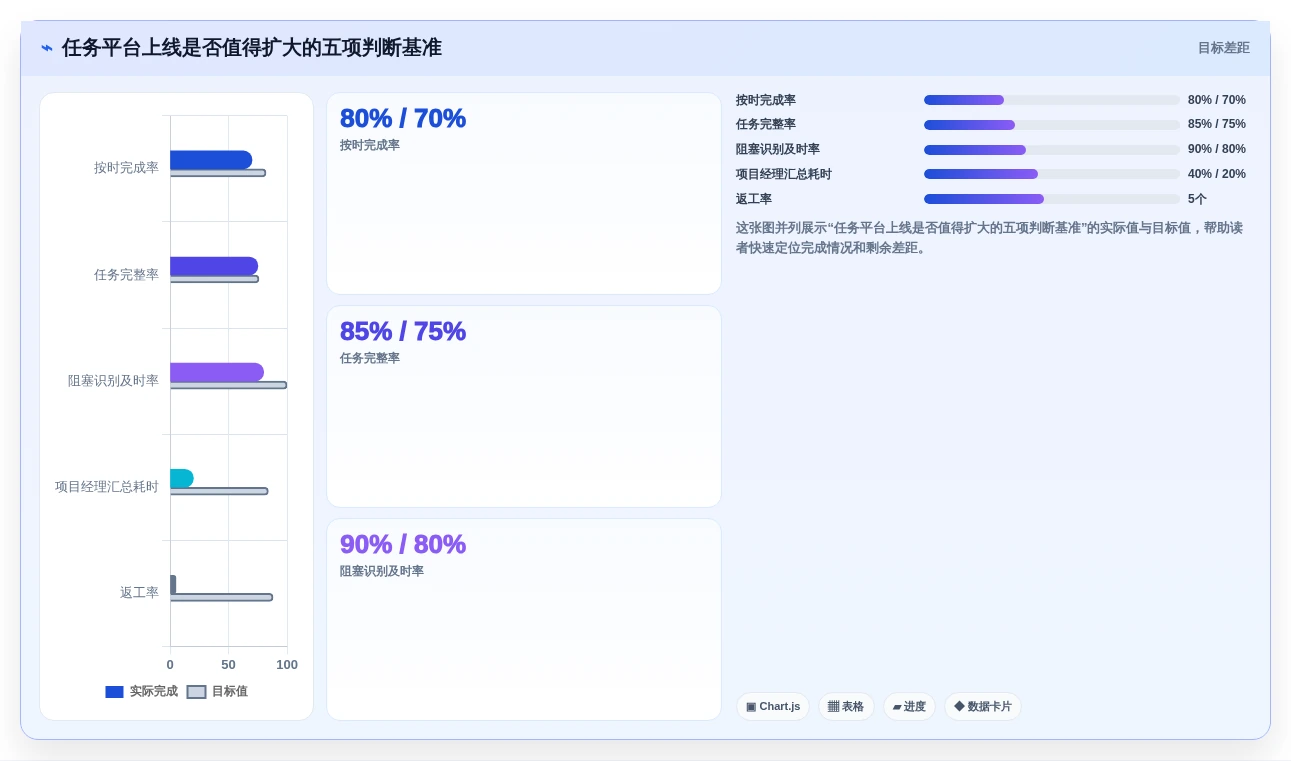Open the 80% / 70% data card
The width and height of the screenshot is (1291, 761).
(x=524, y=194)
